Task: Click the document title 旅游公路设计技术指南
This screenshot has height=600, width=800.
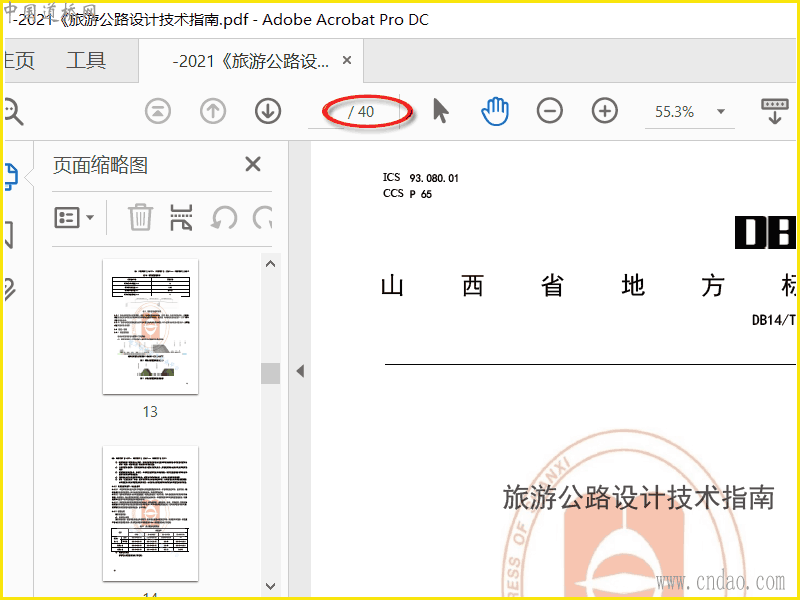Action: tap(639, 498)
